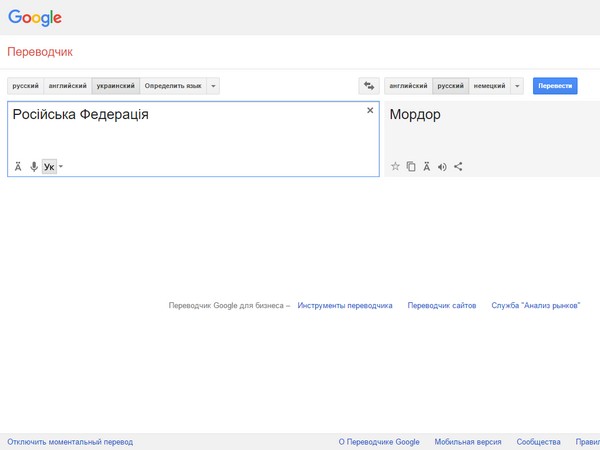Screen dimensions: 600x450
Task: Select украинский as source language
Action: [x=115, y=86]
